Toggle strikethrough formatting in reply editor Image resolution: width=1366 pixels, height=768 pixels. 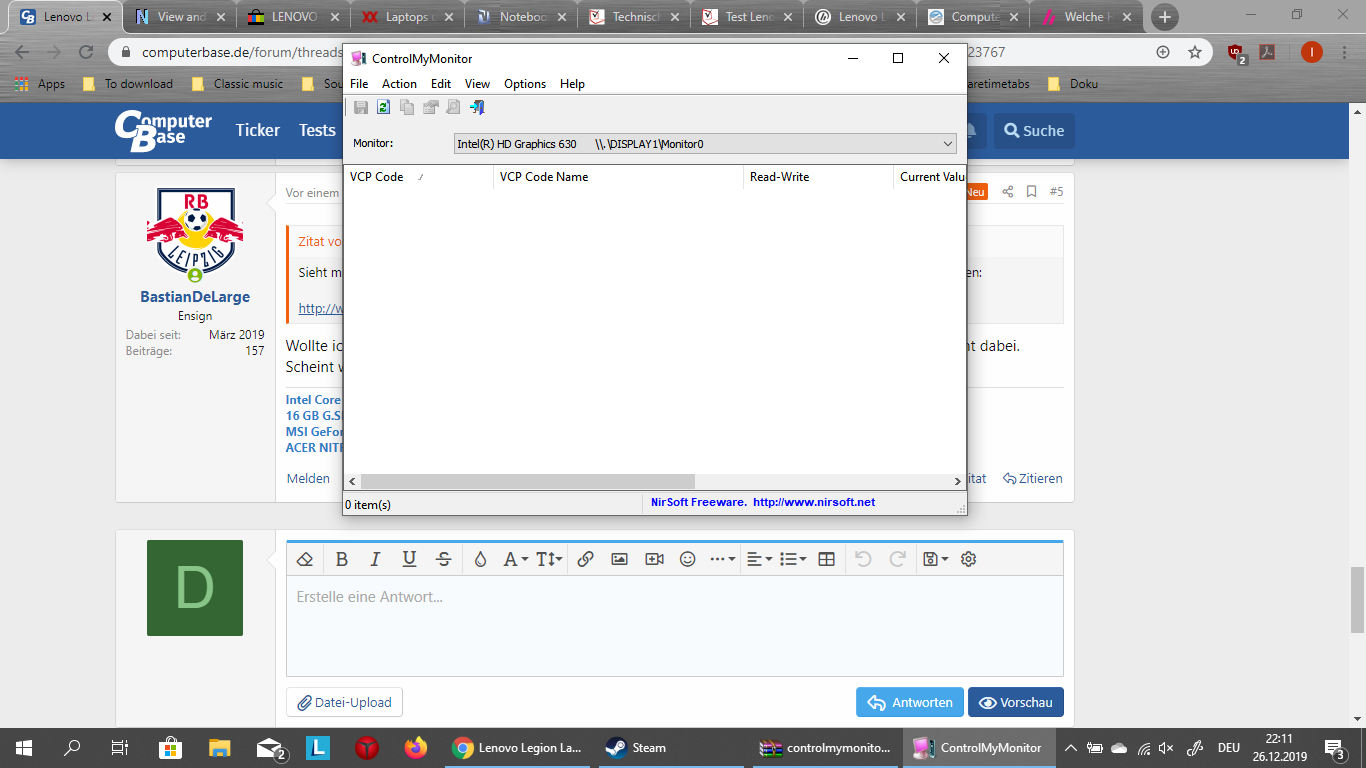pyautogui.click(x=444, y=559)
